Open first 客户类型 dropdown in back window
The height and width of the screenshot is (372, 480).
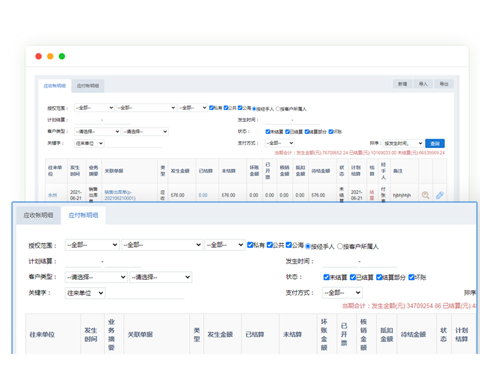(97, 132)
